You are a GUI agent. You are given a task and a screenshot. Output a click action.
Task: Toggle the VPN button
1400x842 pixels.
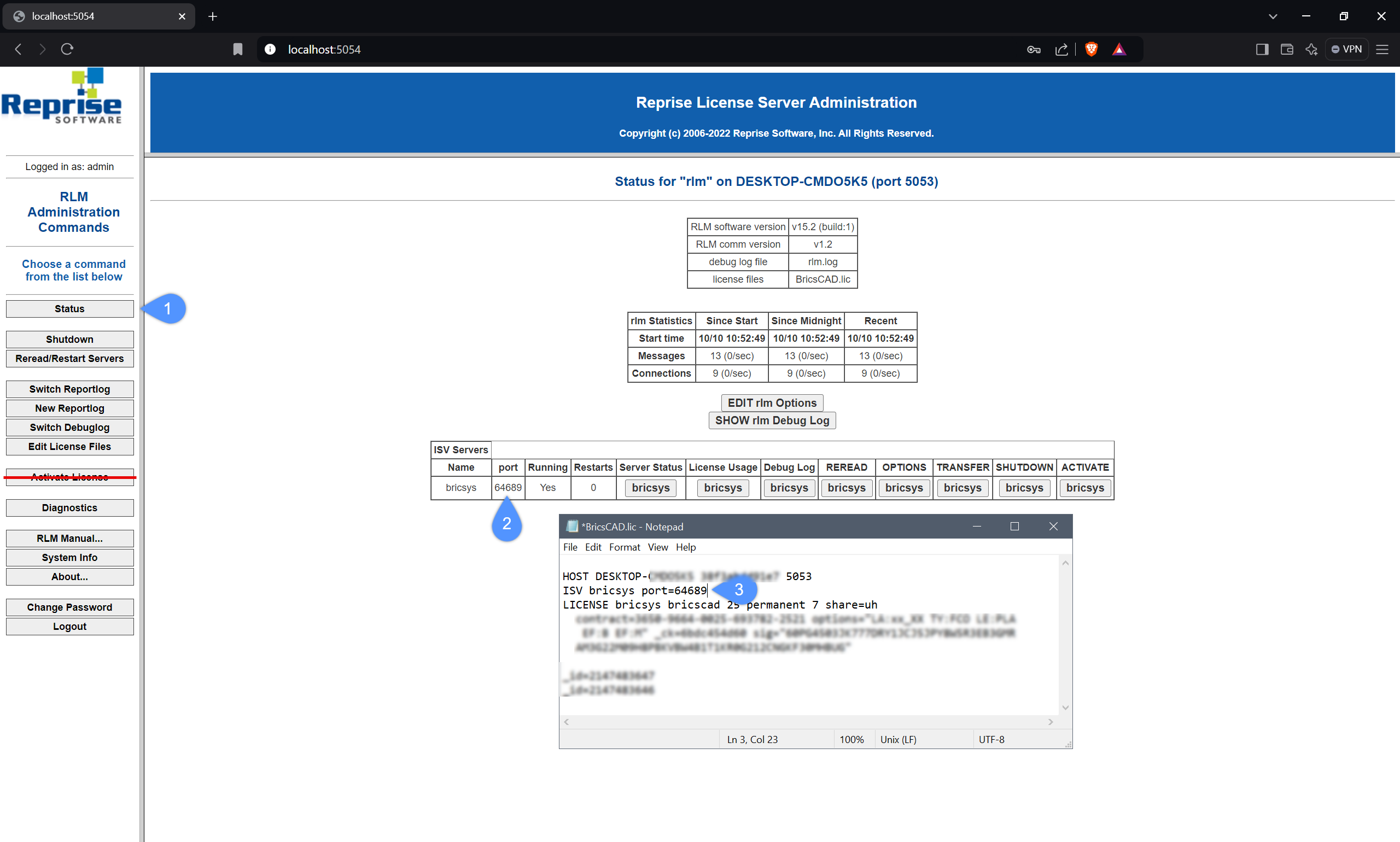(1346, 49)
